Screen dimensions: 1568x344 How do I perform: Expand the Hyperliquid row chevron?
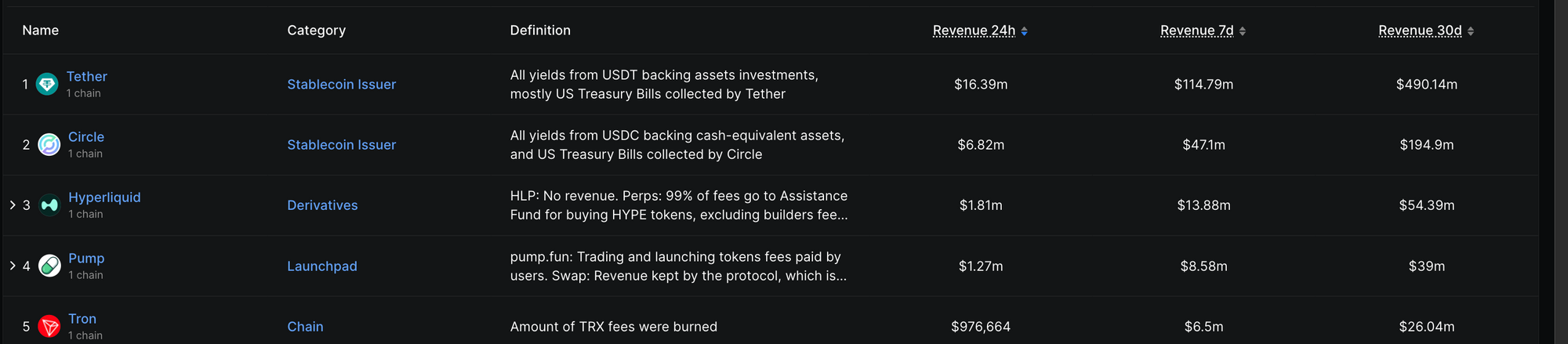[x=13, y=205]
